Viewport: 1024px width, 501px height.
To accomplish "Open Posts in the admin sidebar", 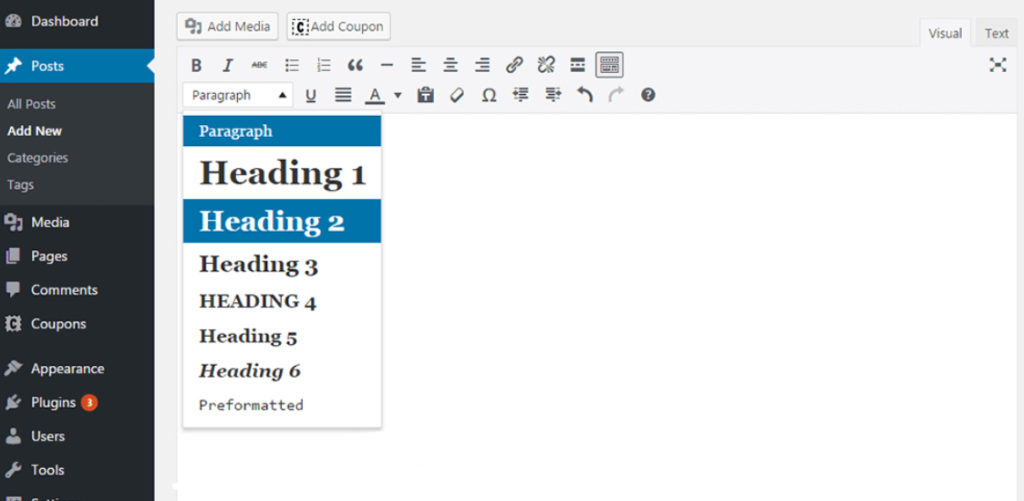I will tap(77, 66).
